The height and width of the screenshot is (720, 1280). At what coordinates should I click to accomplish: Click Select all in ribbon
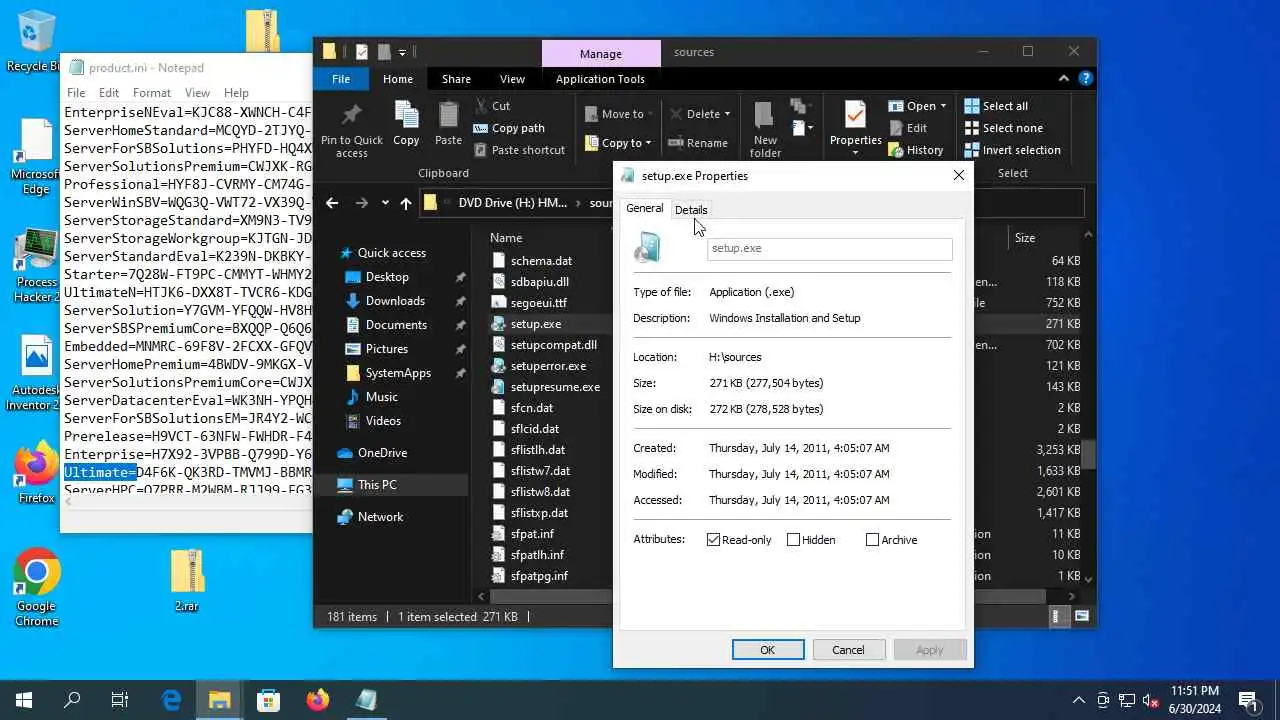click(996, 106)
